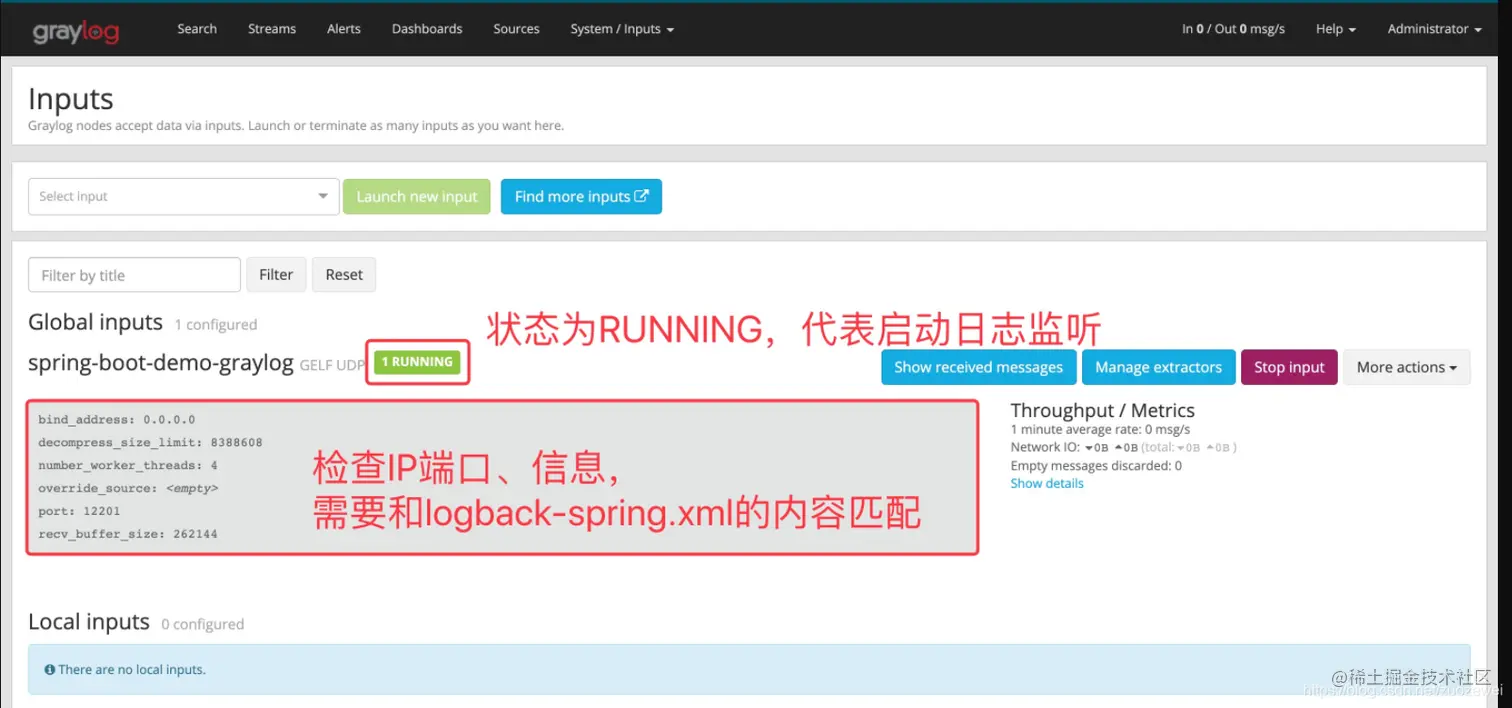Click recv_buffer_size: 262144 line
Viewport: 1512px width, 708px height.
pos(127,534)
